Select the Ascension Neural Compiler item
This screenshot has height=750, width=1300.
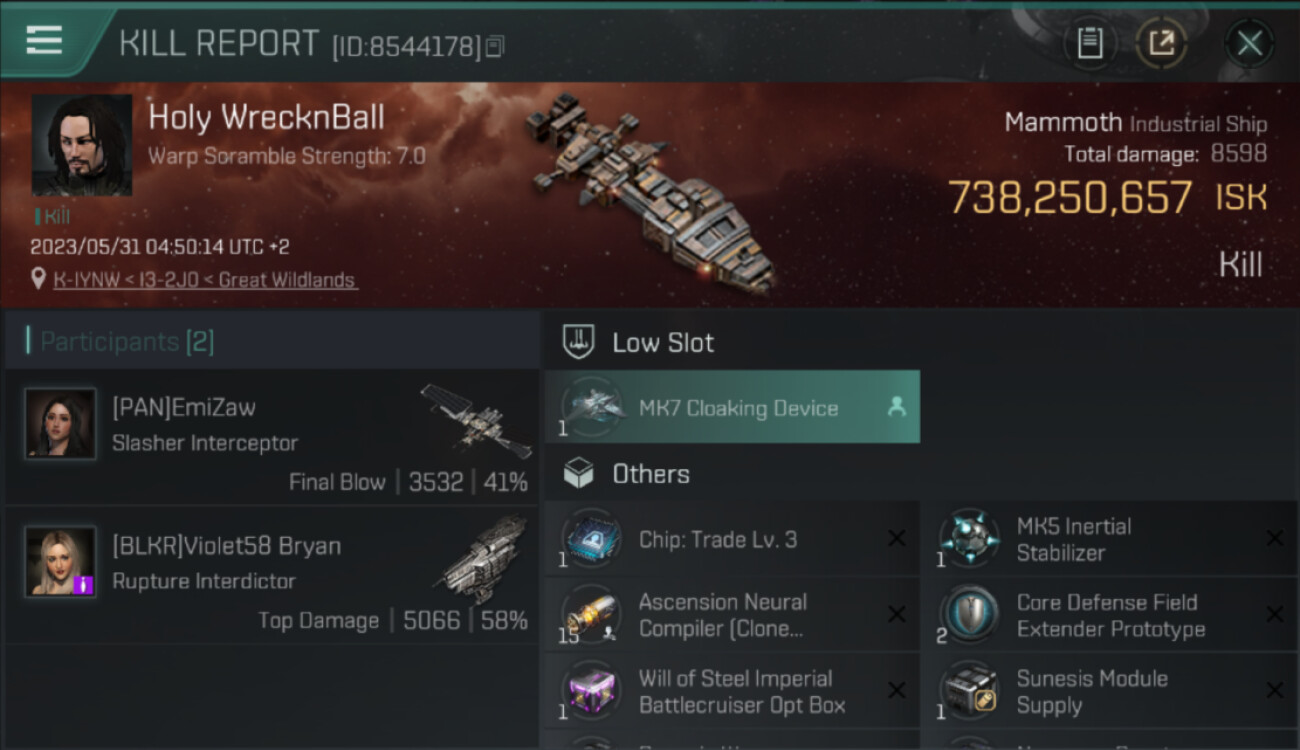(x=732, y=615)
